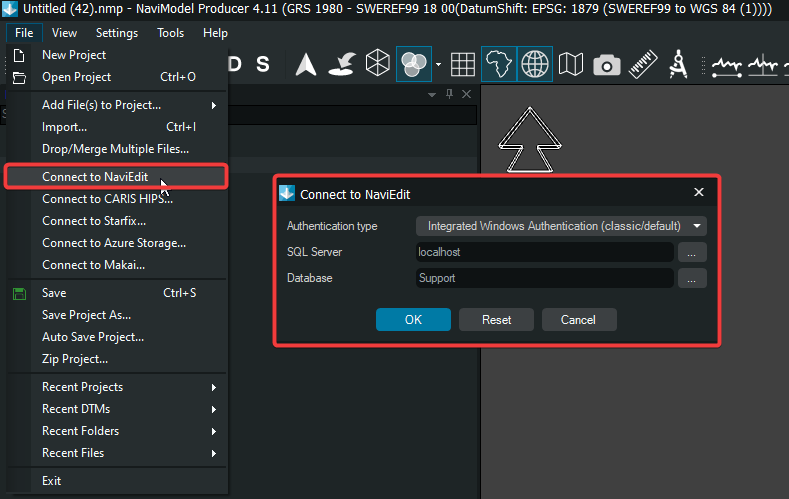Image resolution: width=789 pixels, height=499 pixels.
Task: Click the large north arrow in viewport
Action: (530, 140)
